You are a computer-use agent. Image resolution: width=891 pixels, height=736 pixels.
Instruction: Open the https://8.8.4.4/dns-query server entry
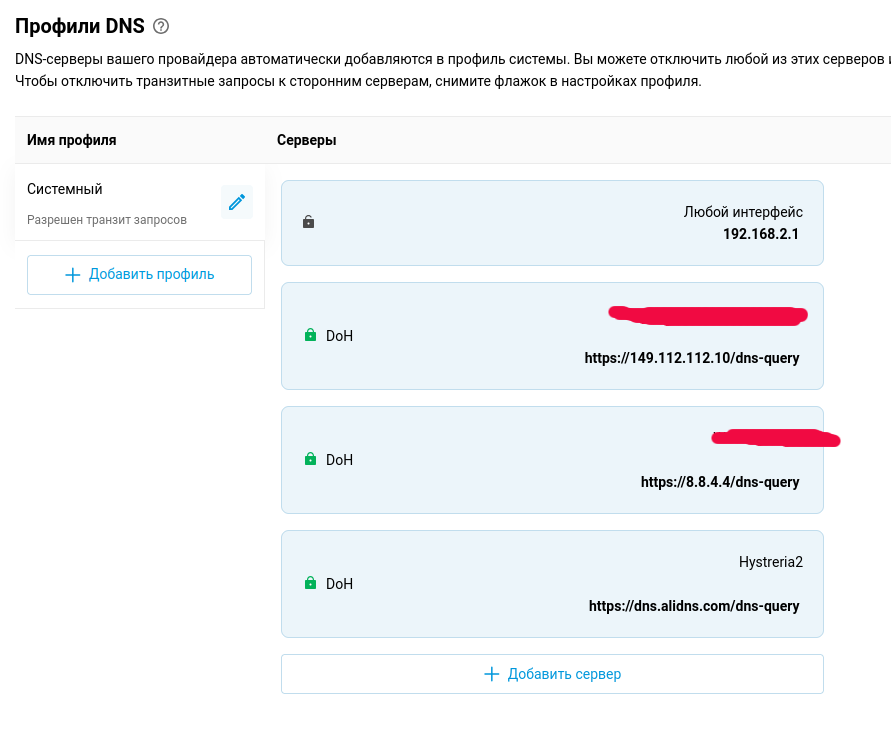pyautogui.click(x=719, y=482)
